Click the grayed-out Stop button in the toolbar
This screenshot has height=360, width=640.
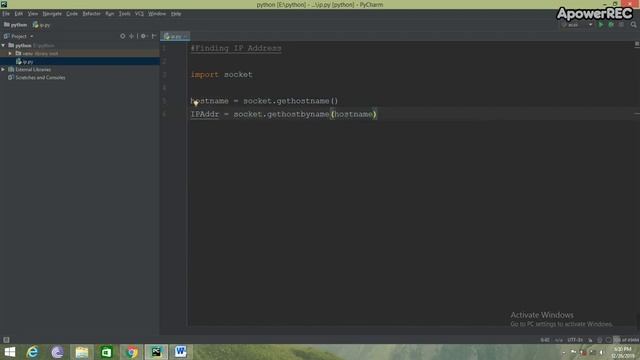621,25
